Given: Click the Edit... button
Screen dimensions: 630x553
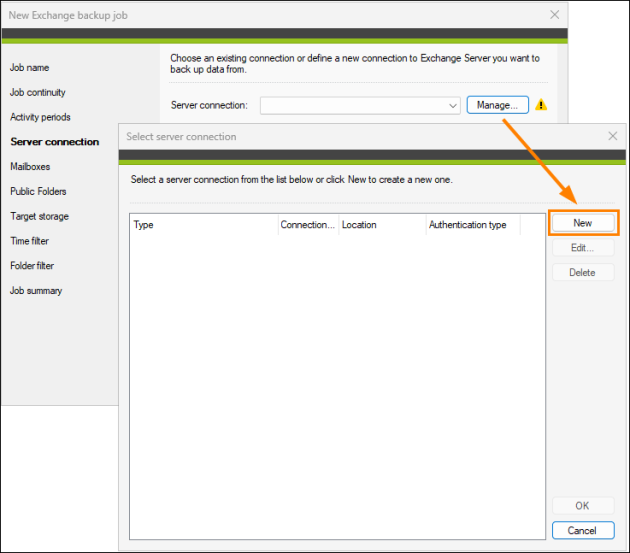Looking at the screenshot, I should click(583, 248).
